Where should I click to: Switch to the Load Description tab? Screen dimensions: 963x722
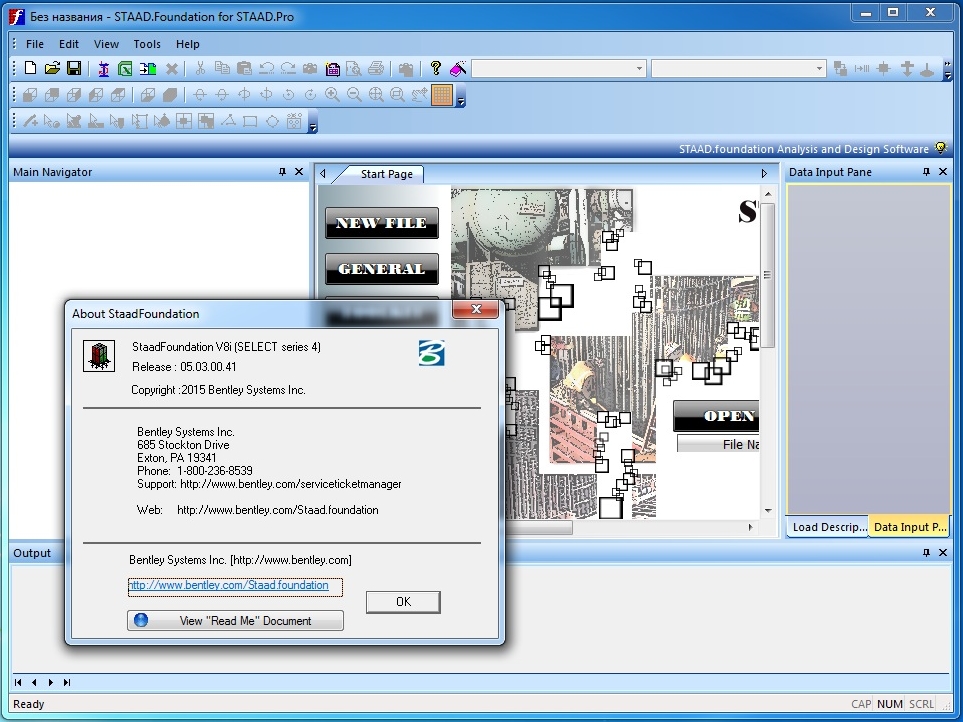828,527
